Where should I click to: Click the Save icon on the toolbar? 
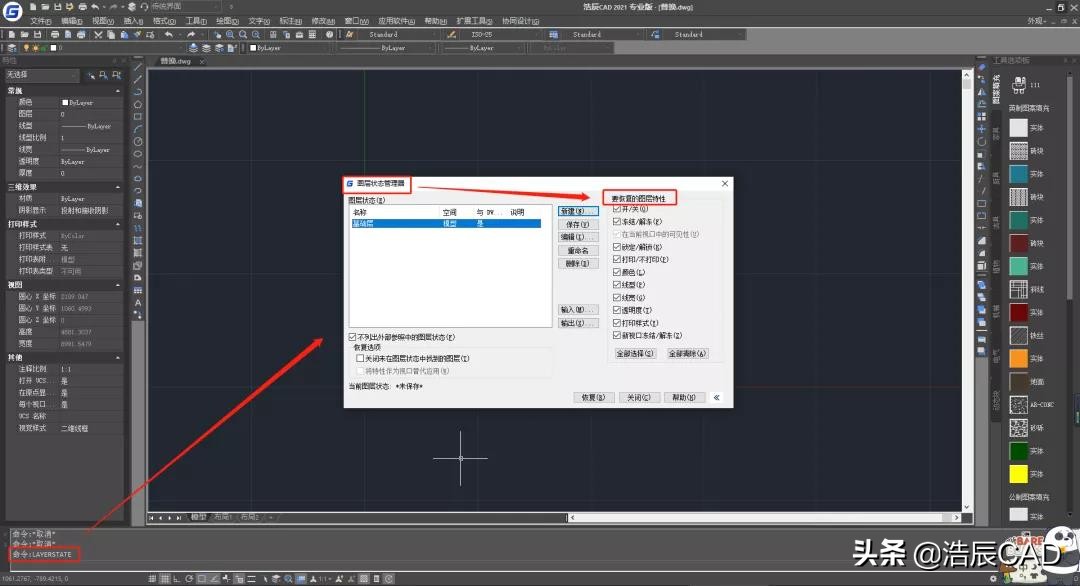pyautogui.click(x=36, y=34)
